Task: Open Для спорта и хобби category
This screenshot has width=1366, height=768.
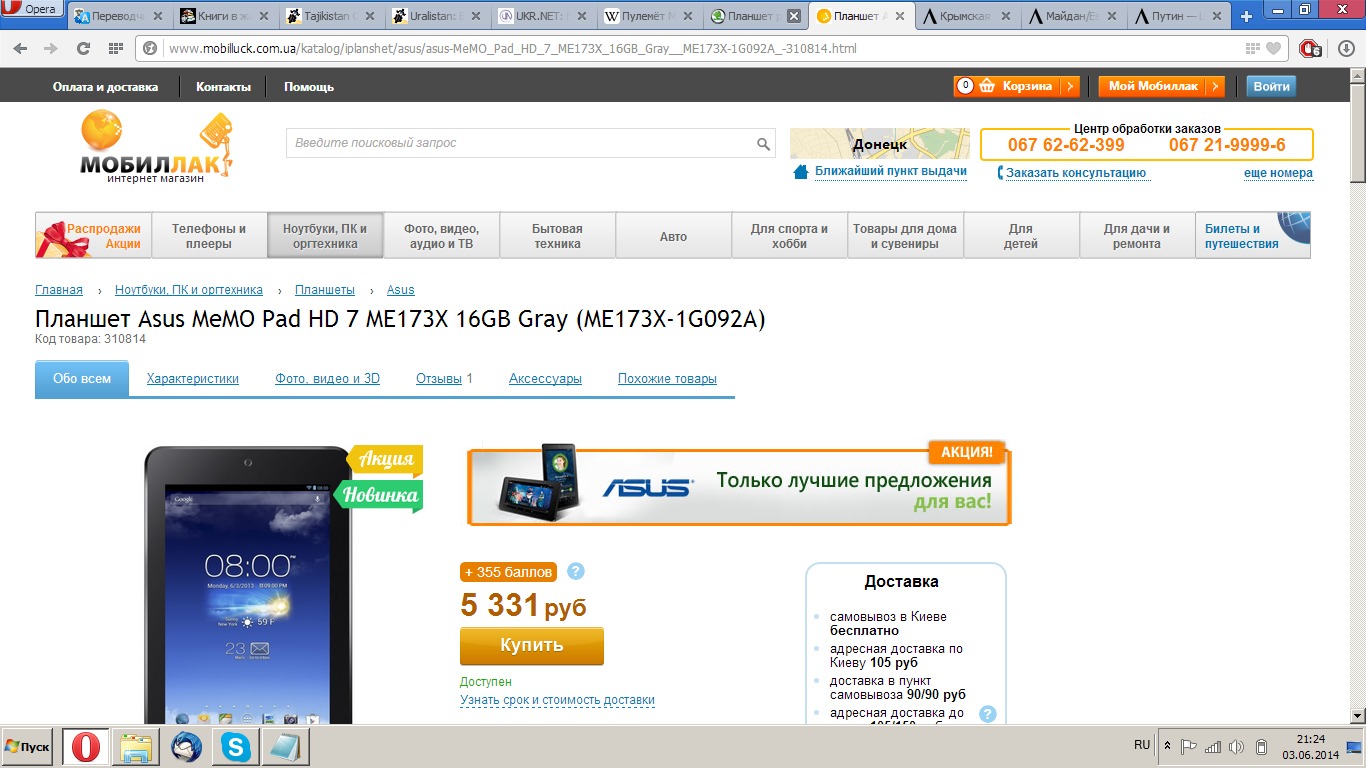Action: tap(789, 236)
